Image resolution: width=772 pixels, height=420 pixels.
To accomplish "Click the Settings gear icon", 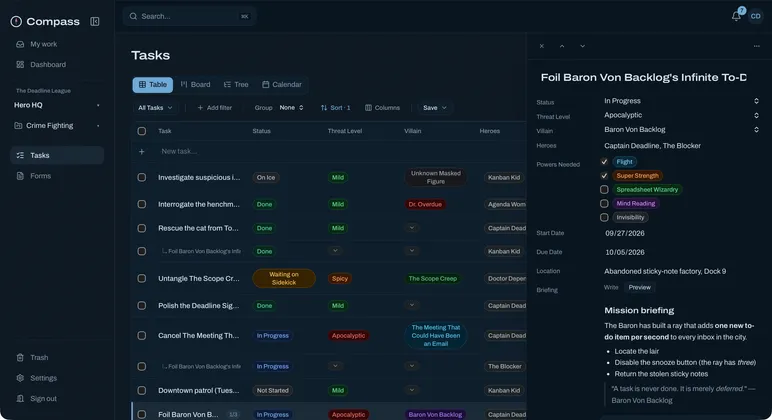I will (x=20, y=378).
